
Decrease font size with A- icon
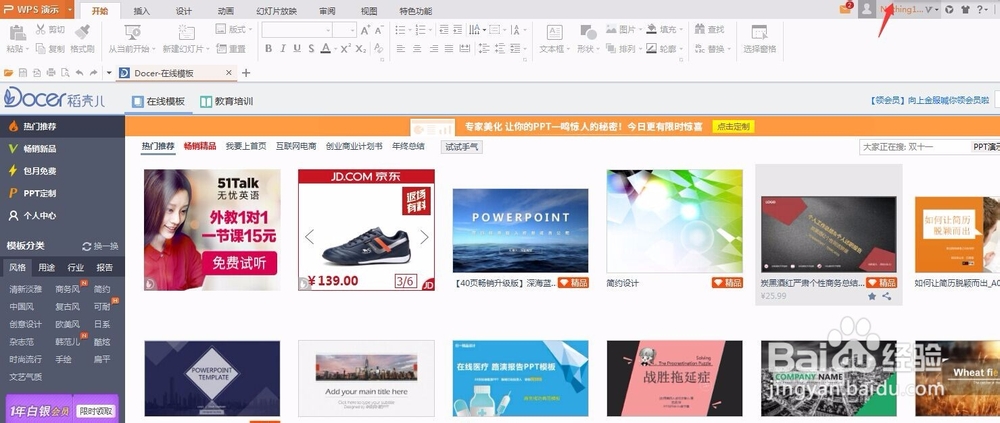[x=379, y=30]
